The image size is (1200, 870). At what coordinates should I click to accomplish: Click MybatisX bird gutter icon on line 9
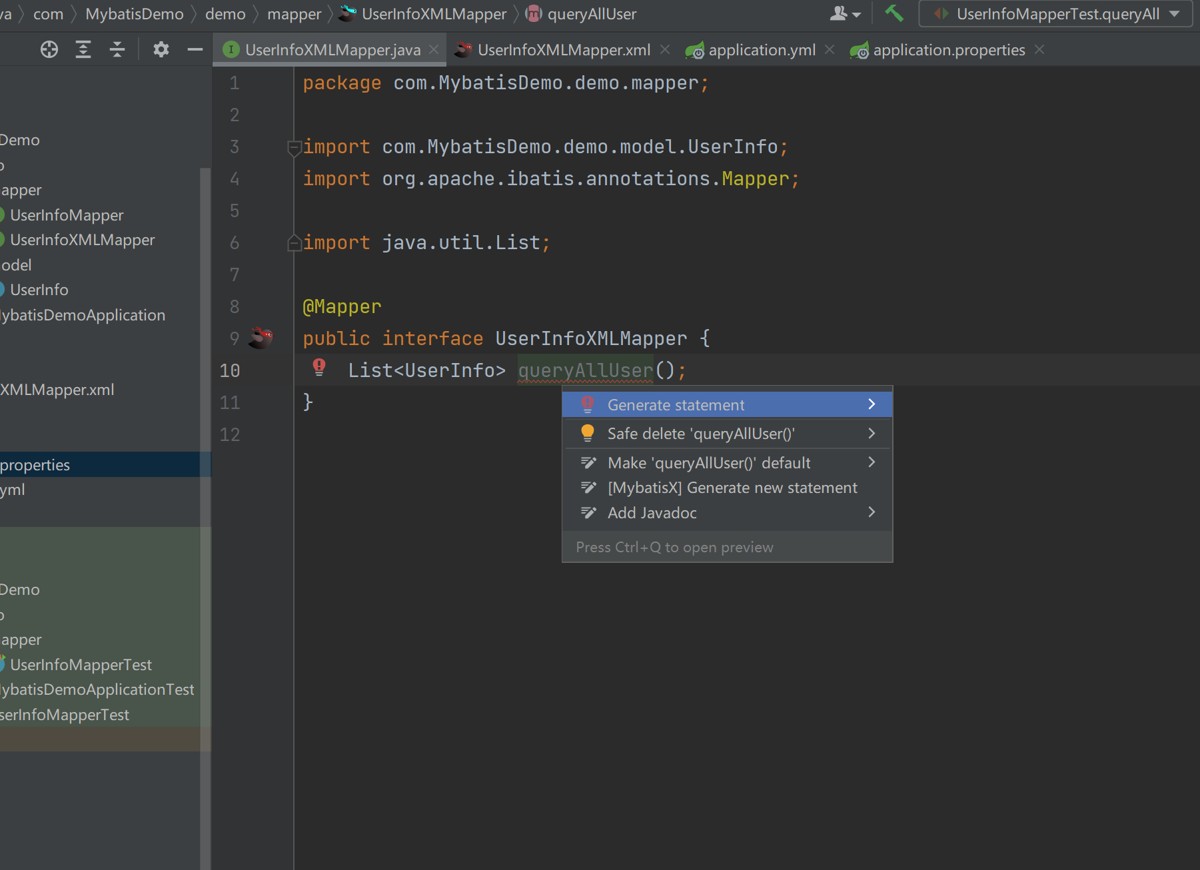pos(261,338)
